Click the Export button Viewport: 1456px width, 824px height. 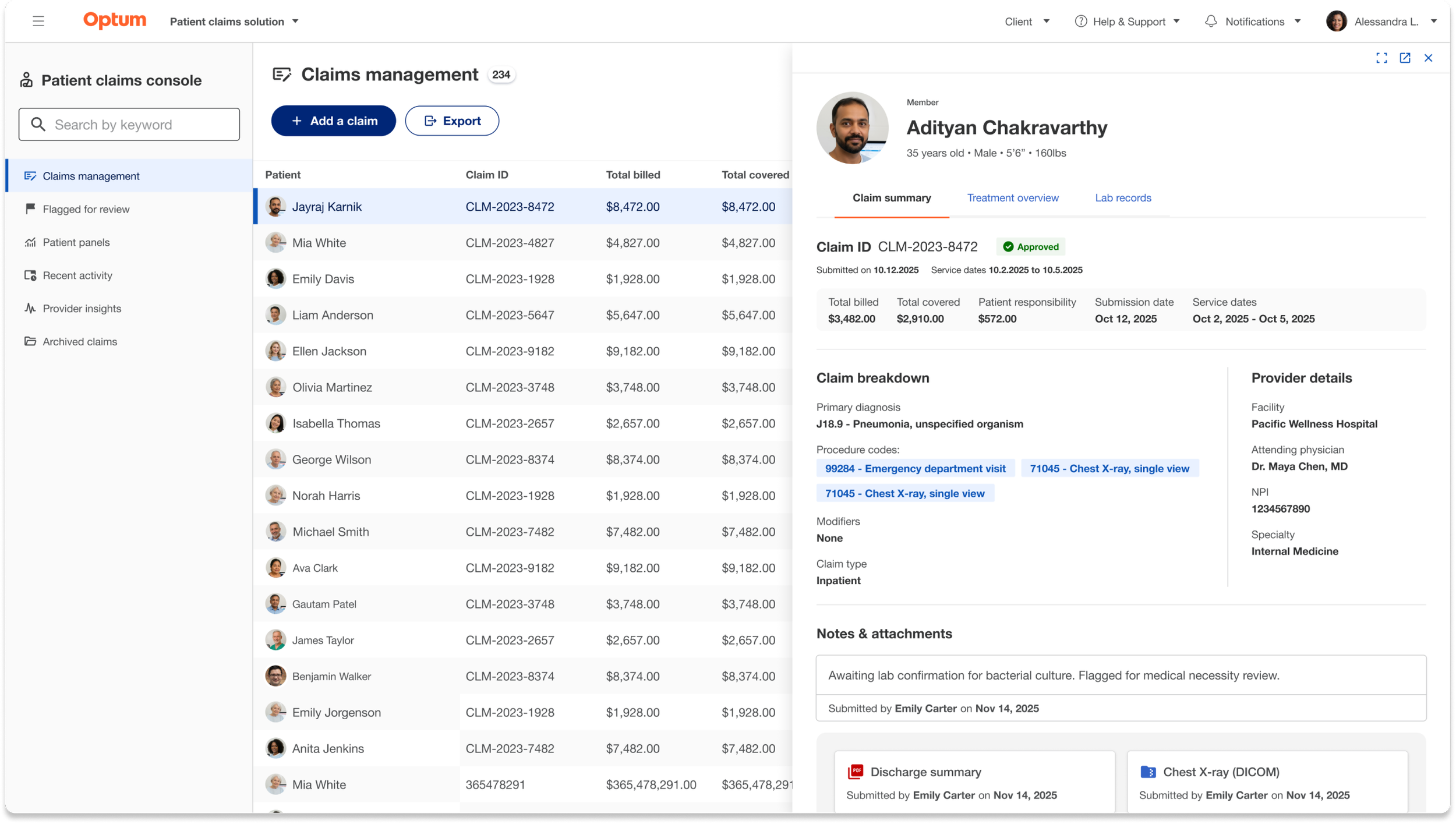pos(452,121)
